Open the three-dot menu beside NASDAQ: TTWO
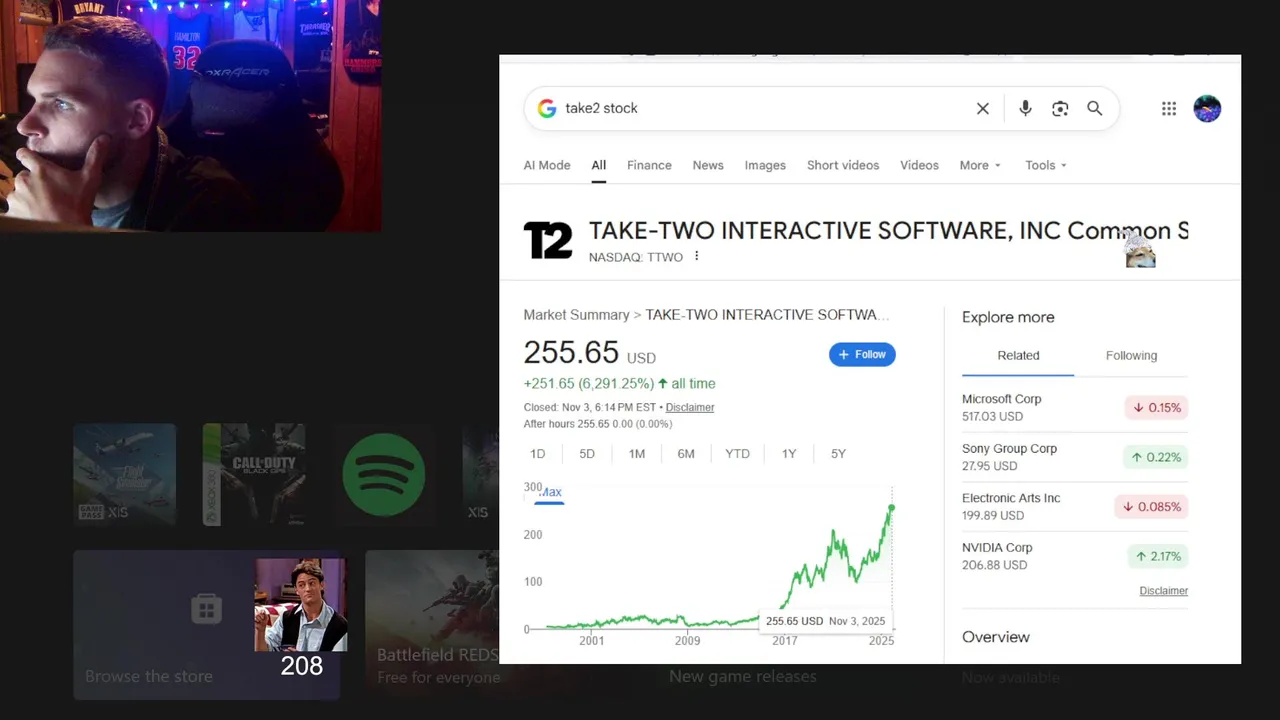 coord(697,256)
